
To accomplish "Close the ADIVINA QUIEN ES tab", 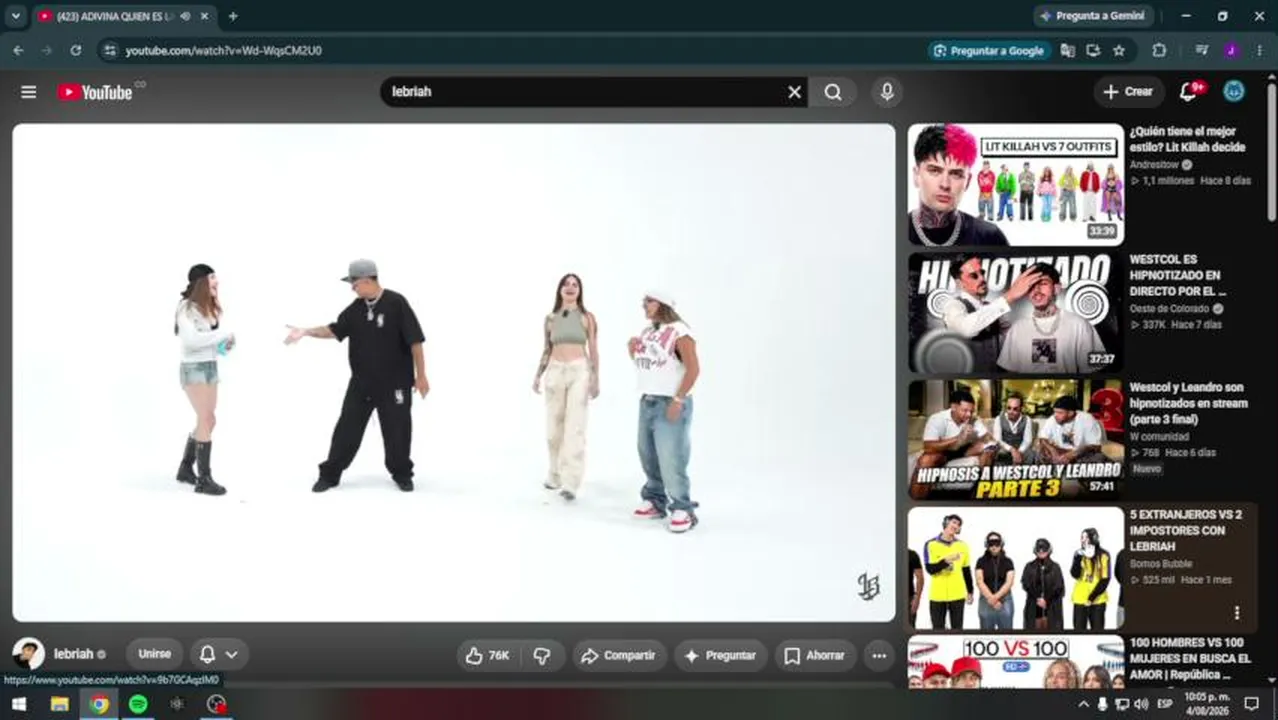I will [x=205, y=16].
